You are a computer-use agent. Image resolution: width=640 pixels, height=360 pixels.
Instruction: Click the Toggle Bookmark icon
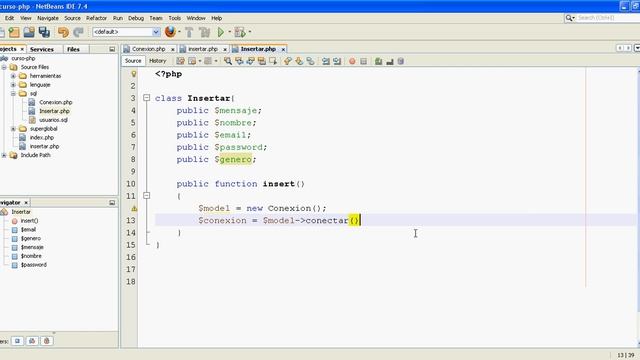(x=311, y=61)
